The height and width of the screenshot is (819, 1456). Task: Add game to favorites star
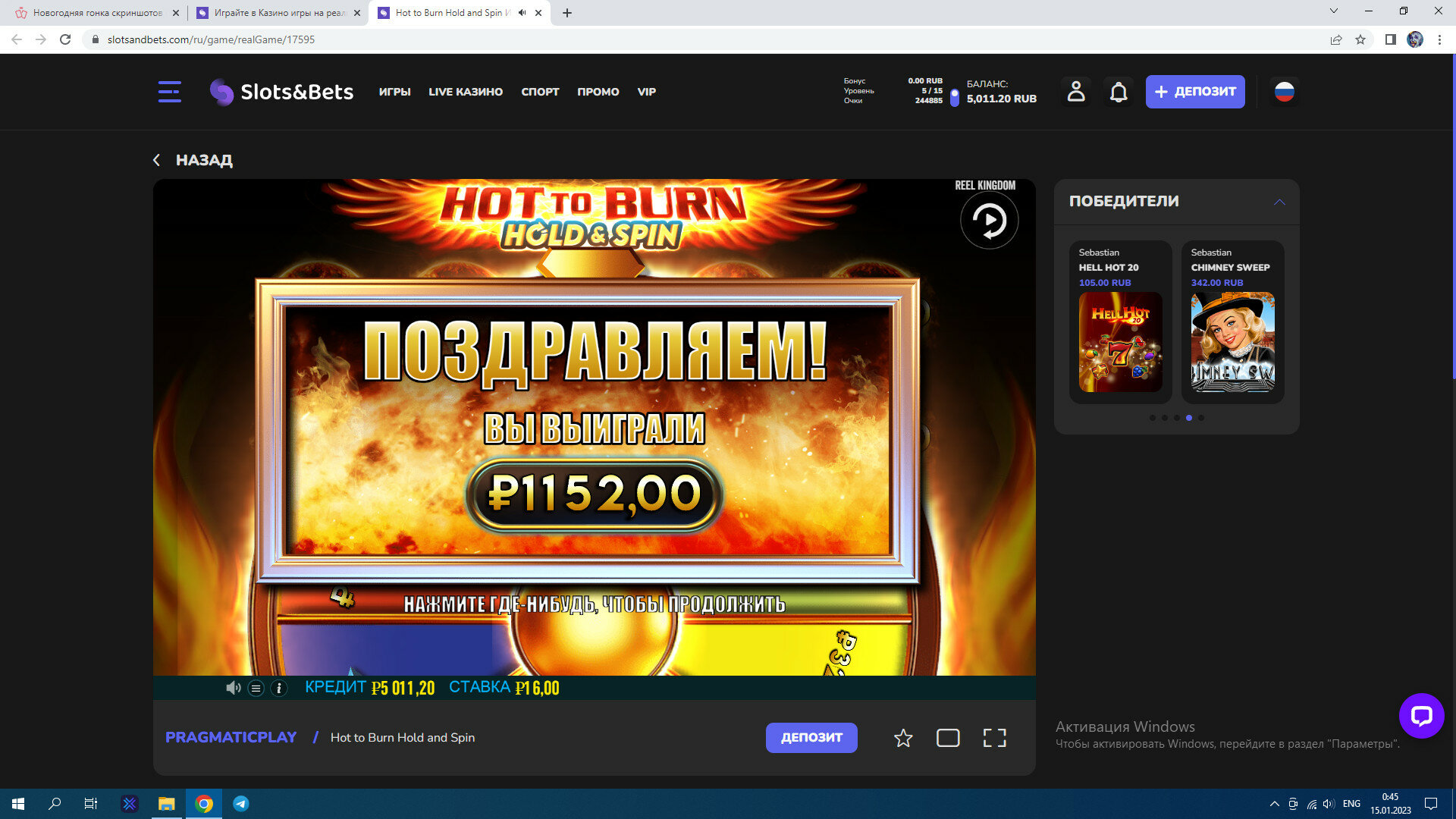(x=902, y=738)
